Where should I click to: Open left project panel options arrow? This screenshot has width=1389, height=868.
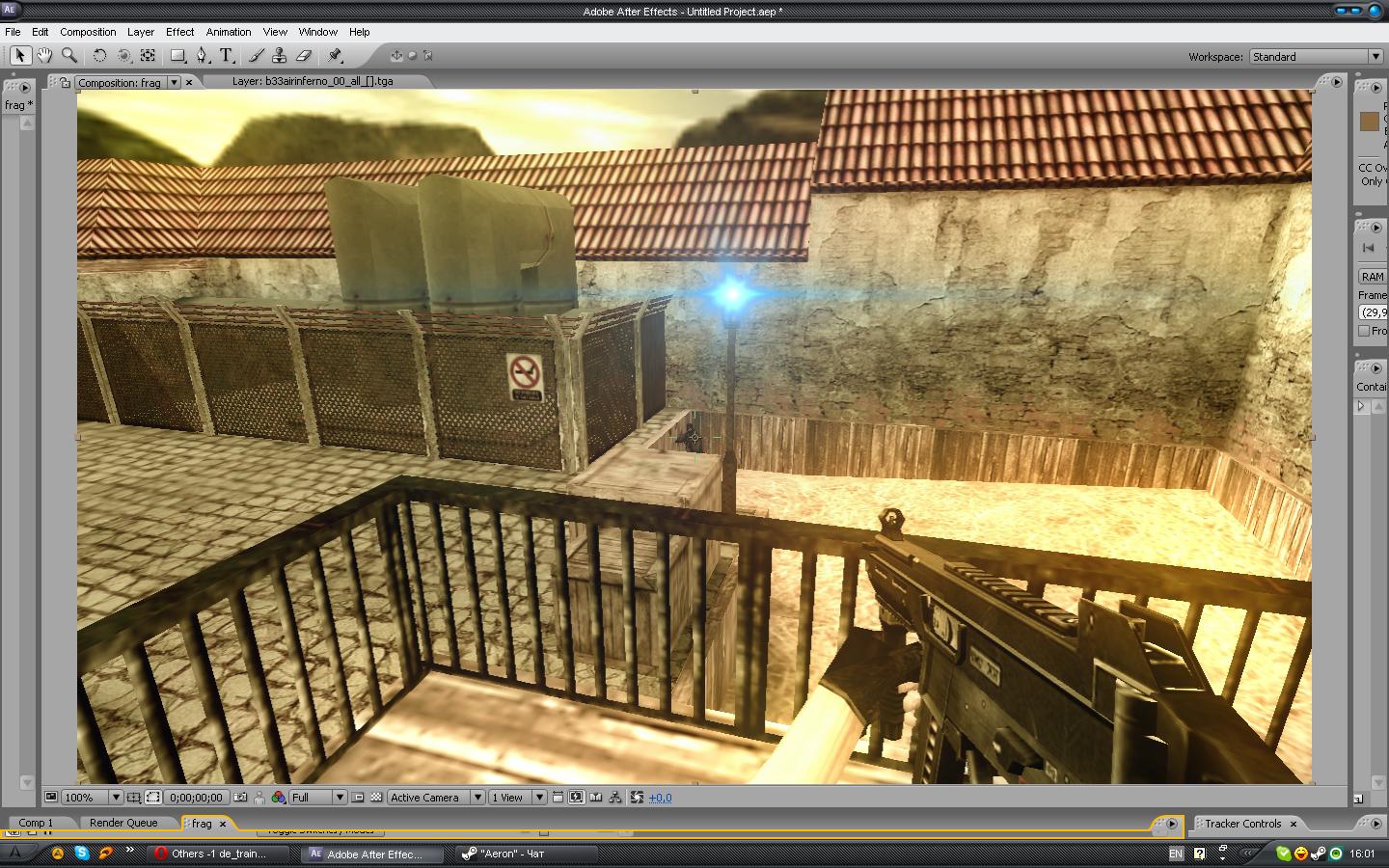(25, 88)
